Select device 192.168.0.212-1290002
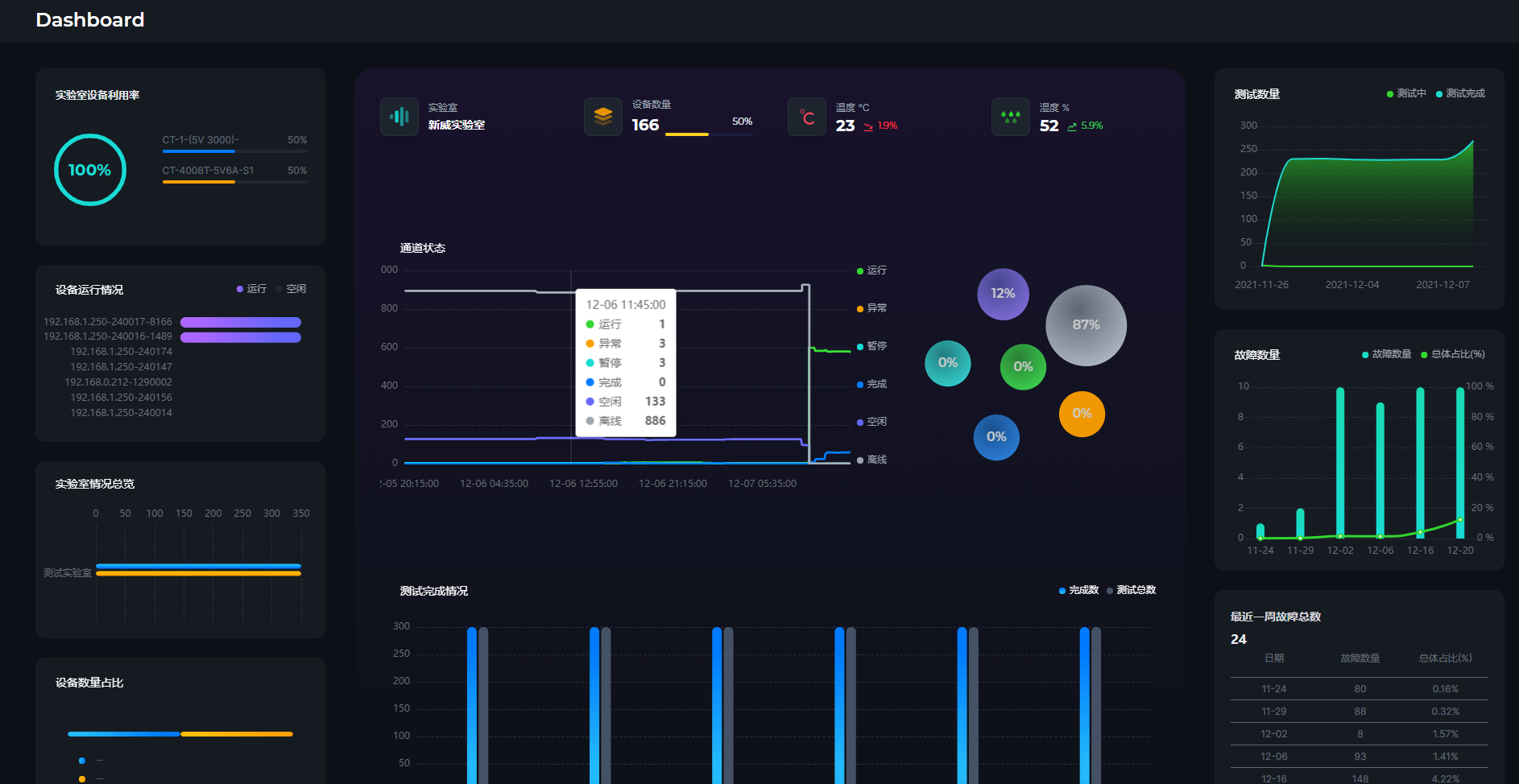The width and height of the screenshot is (1519, 784). pos(118,382)
